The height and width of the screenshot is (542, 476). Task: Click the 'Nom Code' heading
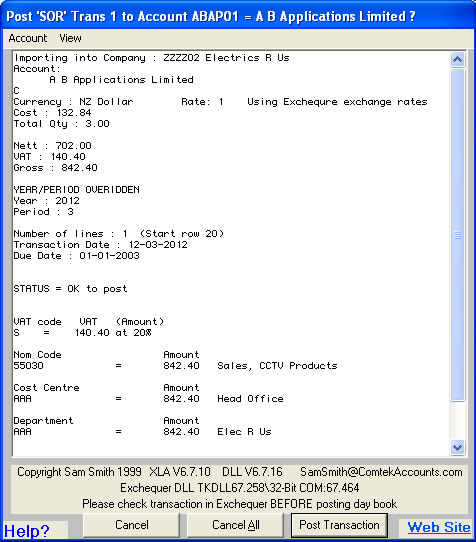pos(37,355)
